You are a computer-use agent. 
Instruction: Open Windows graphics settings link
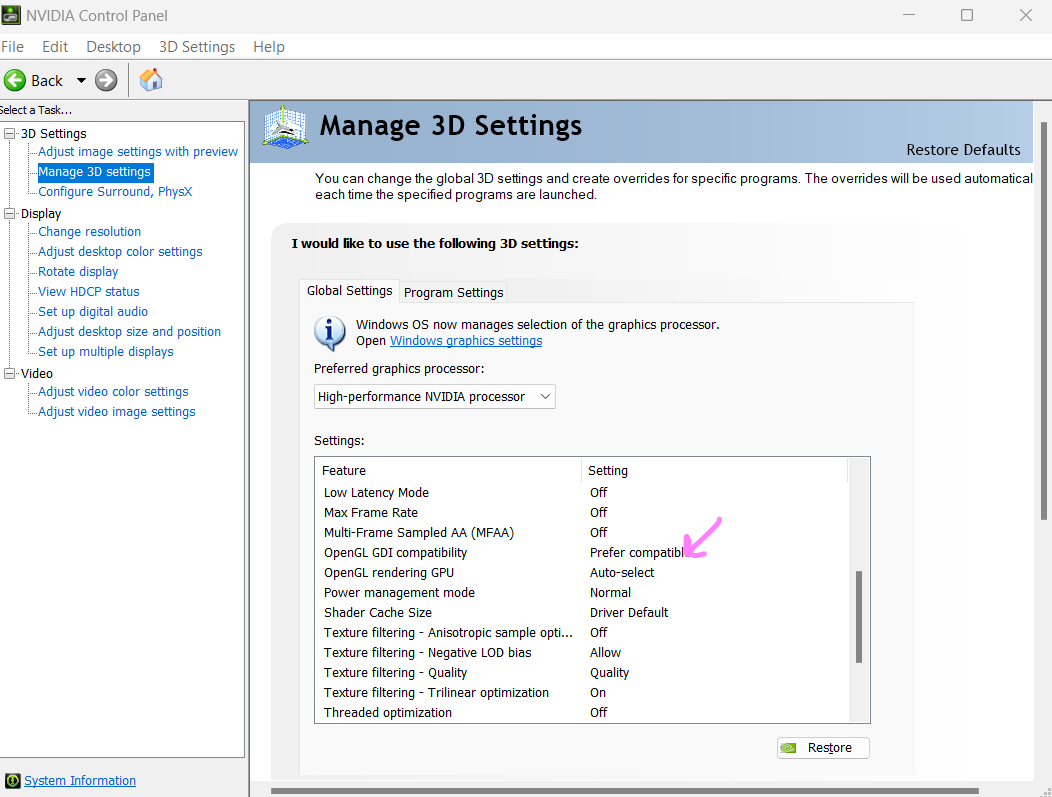(x=466, y=341)
